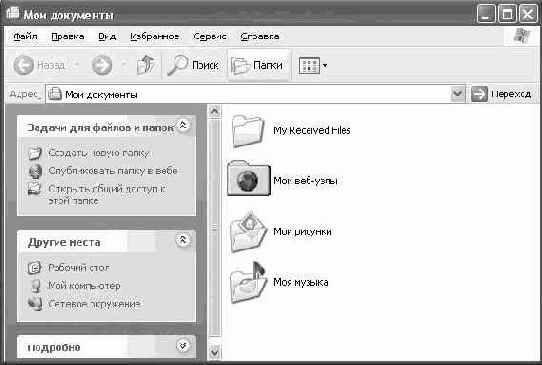This screenshot has height=365, width=542.
Task: Open the Views dropdown arrow
Action: (x=325, y=65)
